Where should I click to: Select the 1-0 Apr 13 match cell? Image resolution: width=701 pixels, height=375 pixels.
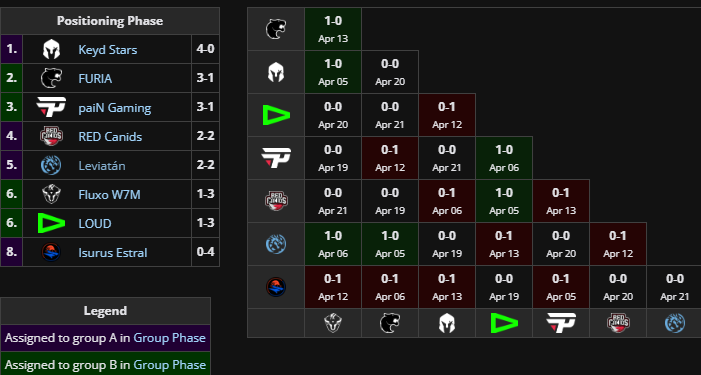pos(333,29)
